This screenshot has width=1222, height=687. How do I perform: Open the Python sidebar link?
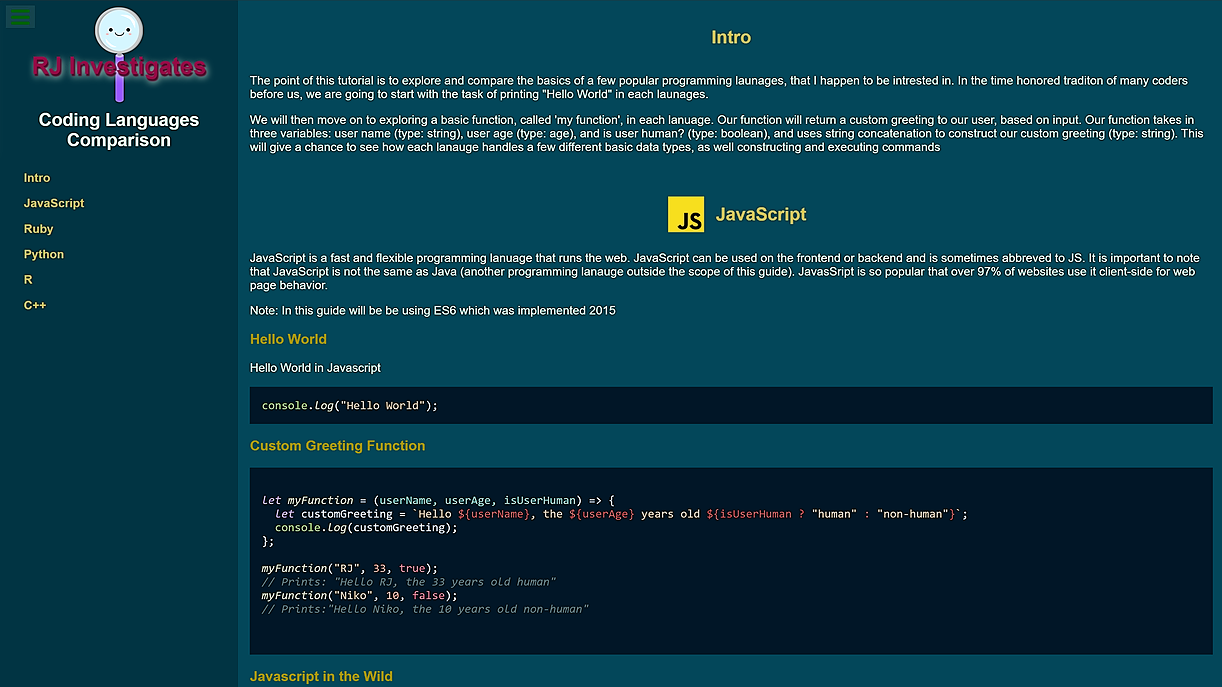tap(44, 254)
